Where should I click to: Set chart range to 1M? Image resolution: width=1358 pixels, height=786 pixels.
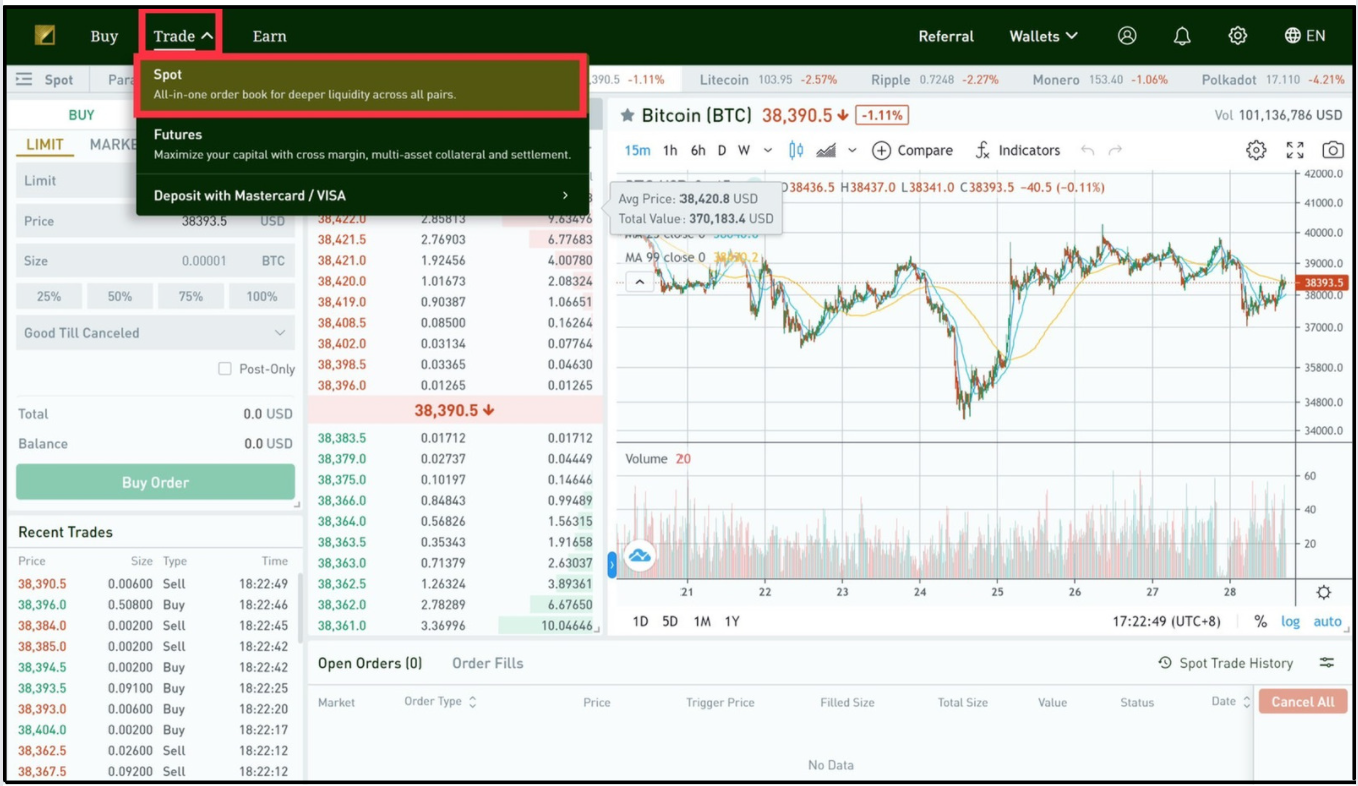[702, 621]
